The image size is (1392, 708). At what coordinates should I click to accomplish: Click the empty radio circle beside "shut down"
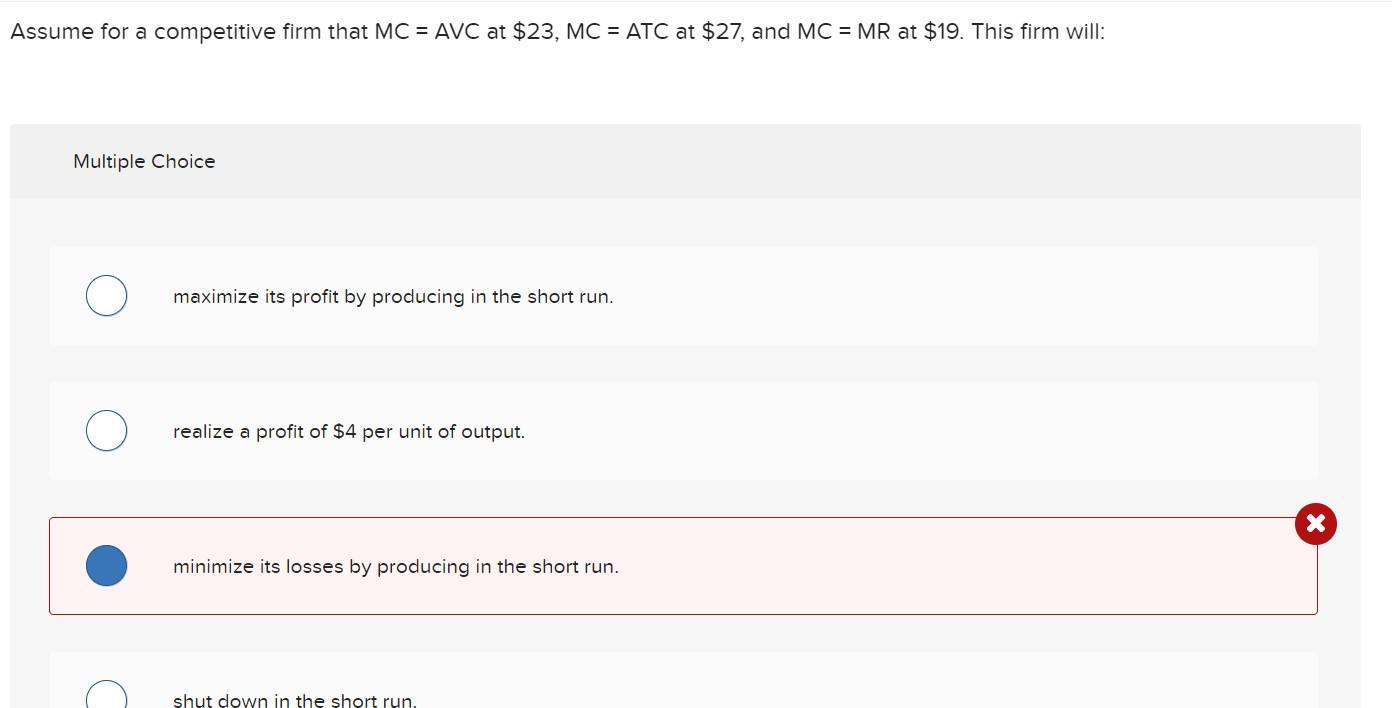tap(106, 693)
